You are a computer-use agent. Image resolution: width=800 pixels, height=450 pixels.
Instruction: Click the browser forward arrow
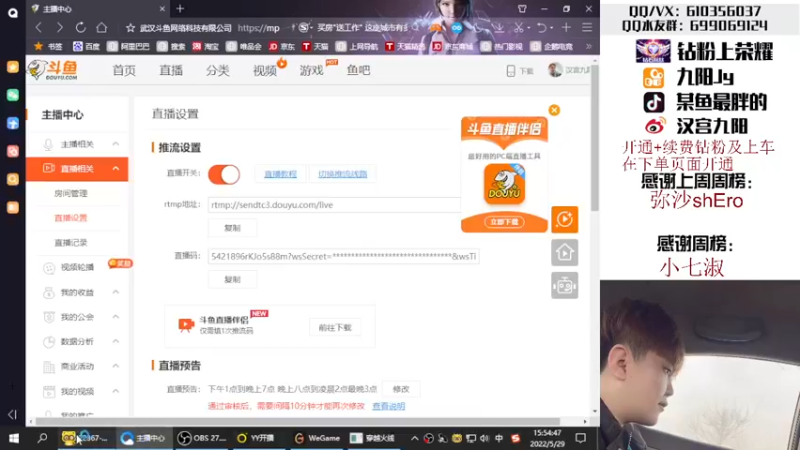[60, 28]
